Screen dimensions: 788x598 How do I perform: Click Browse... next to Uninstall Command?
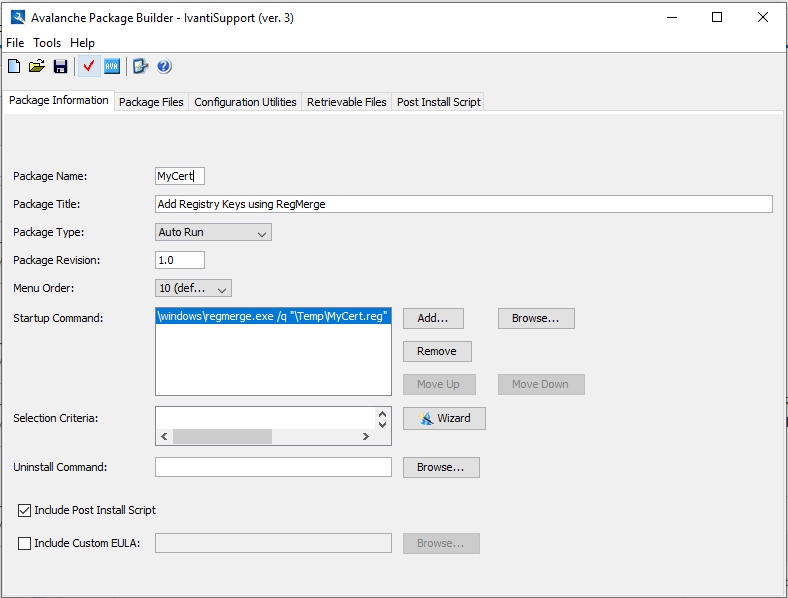(x=441, y=467)
